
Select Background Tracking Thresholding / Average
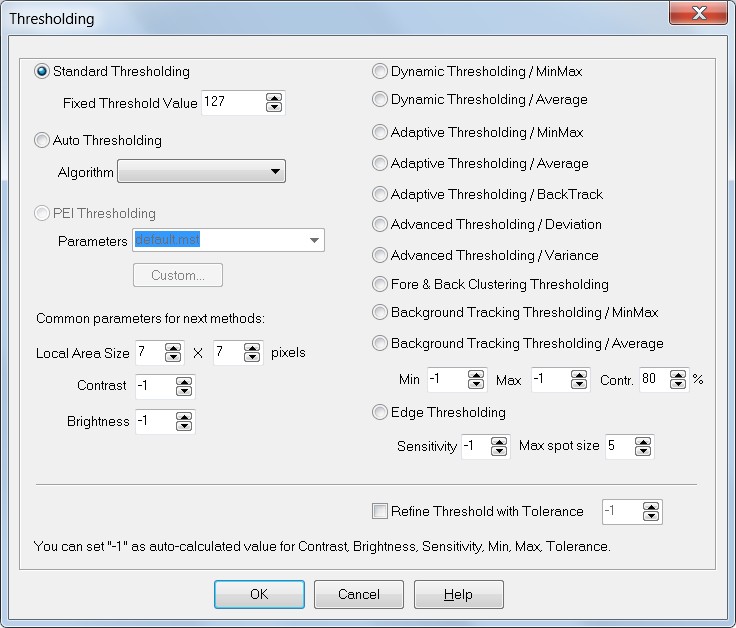click(380, 344)
